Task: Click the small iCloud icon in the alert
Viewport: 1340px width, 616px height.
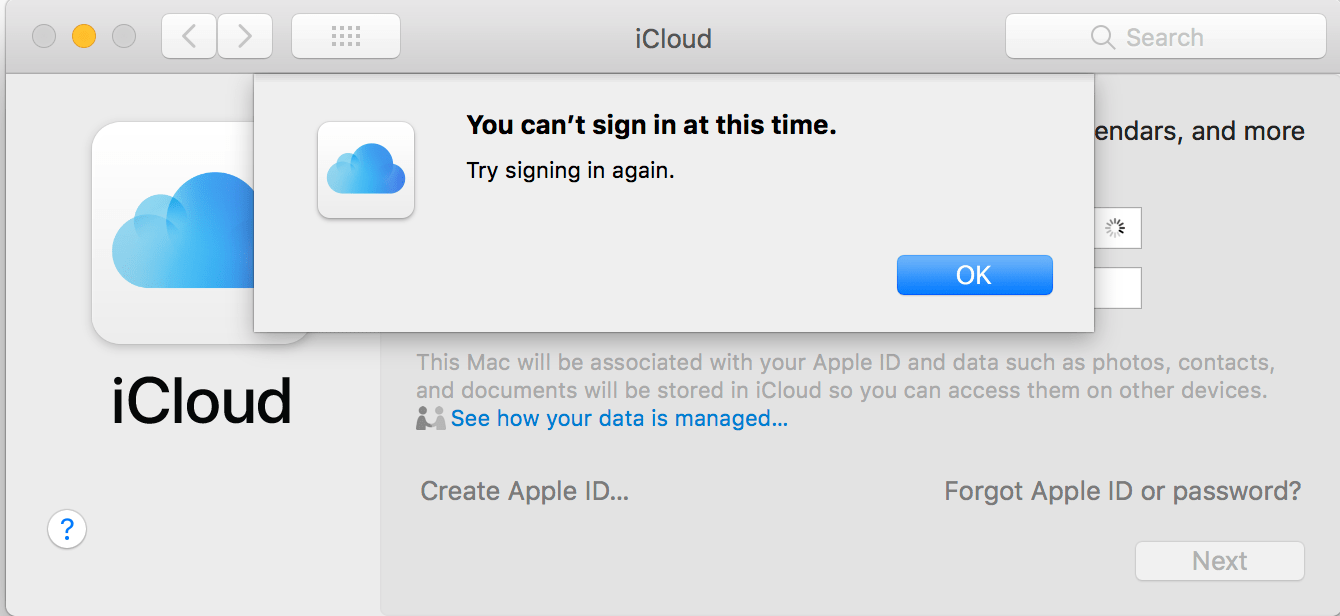Action: (366, 170)
